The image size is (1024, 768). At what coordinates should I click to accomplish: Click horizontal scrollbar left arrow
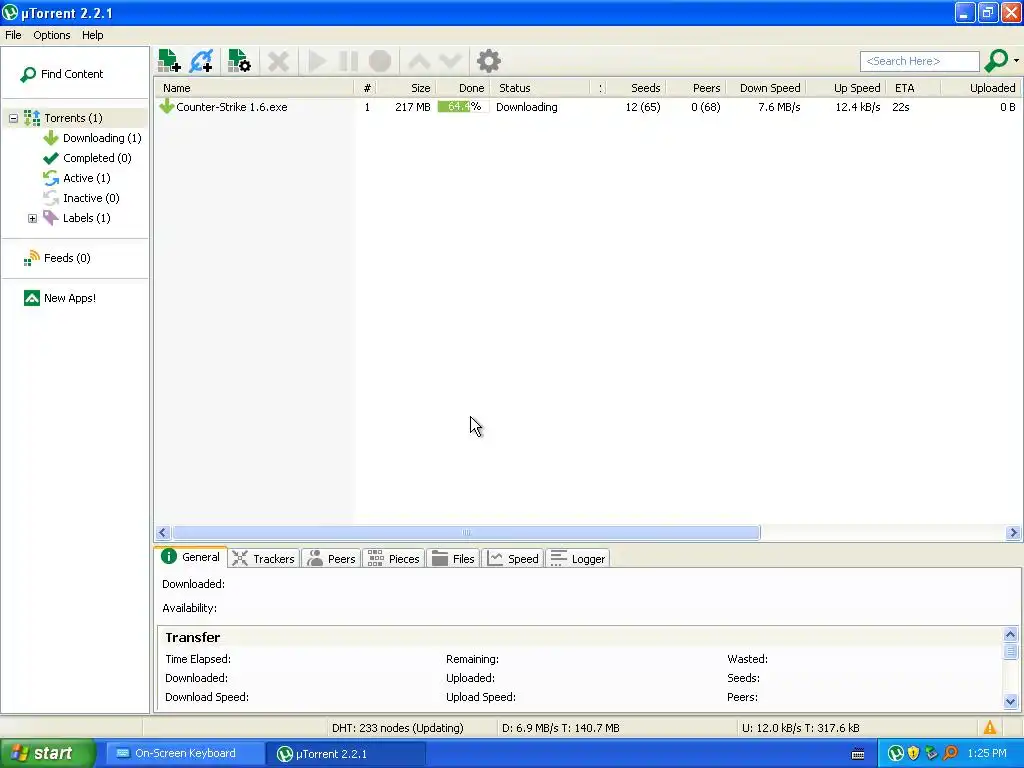[163, 533]
